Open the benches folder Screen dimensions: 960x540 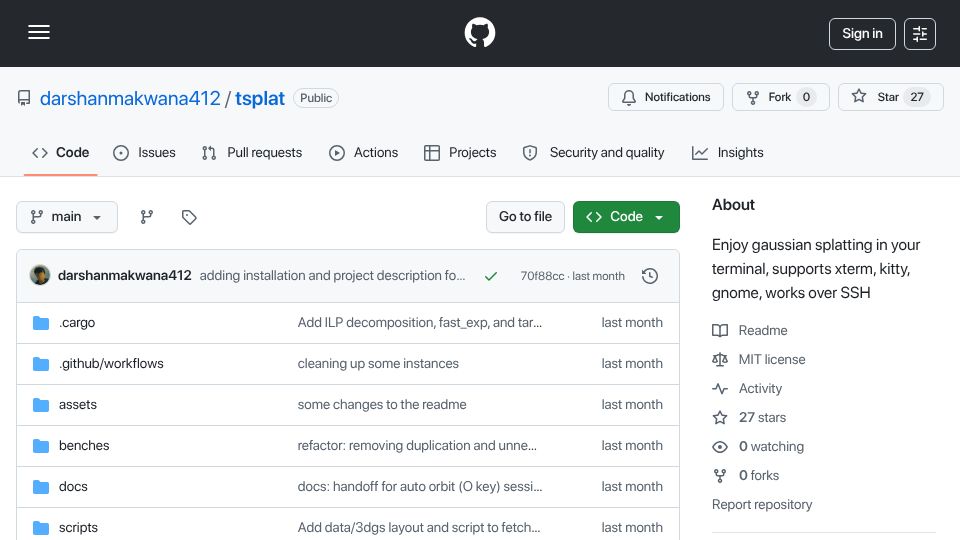pos(84,446)
